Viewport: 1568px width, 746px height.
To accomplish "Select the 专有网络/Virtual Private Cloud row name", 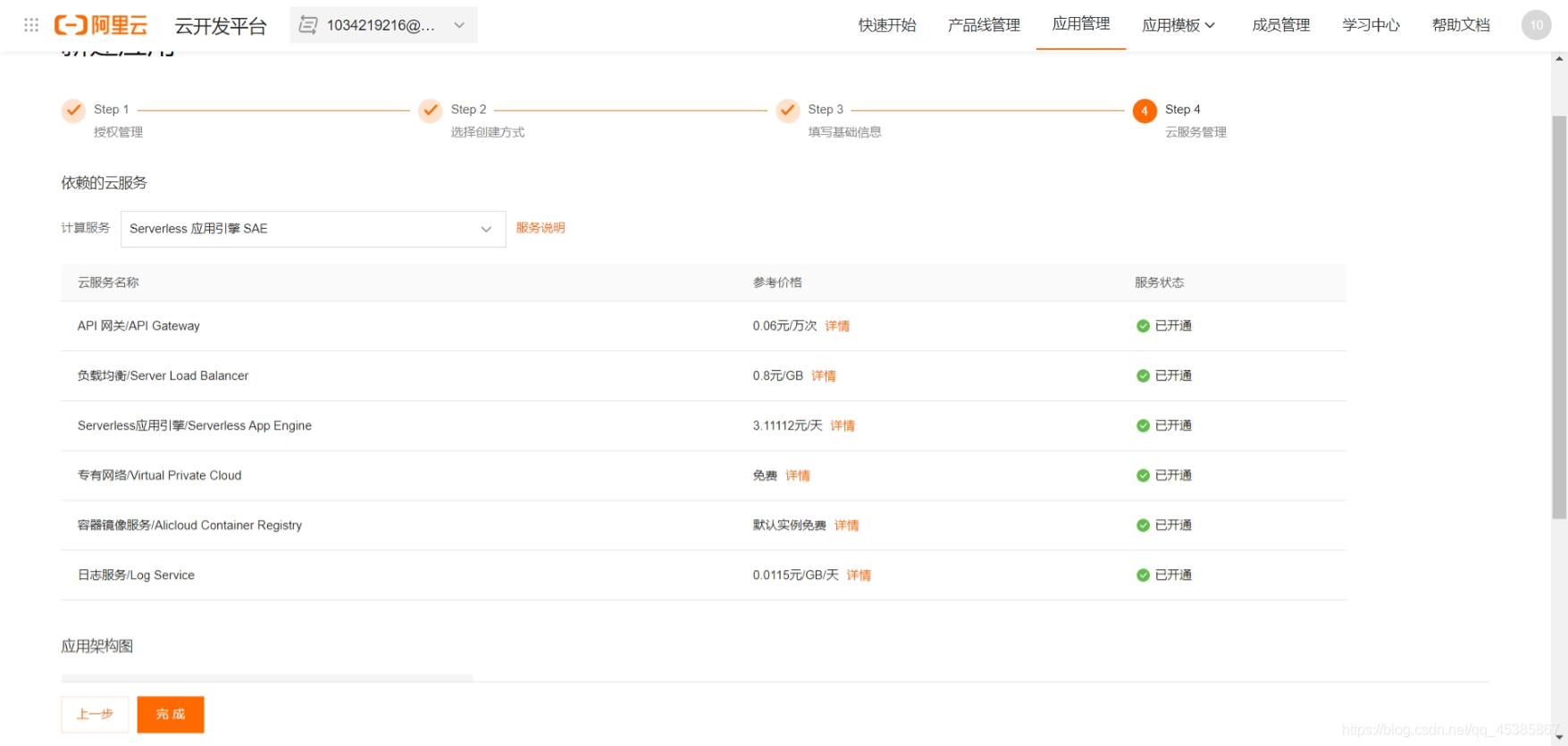I will coord(159,476).
